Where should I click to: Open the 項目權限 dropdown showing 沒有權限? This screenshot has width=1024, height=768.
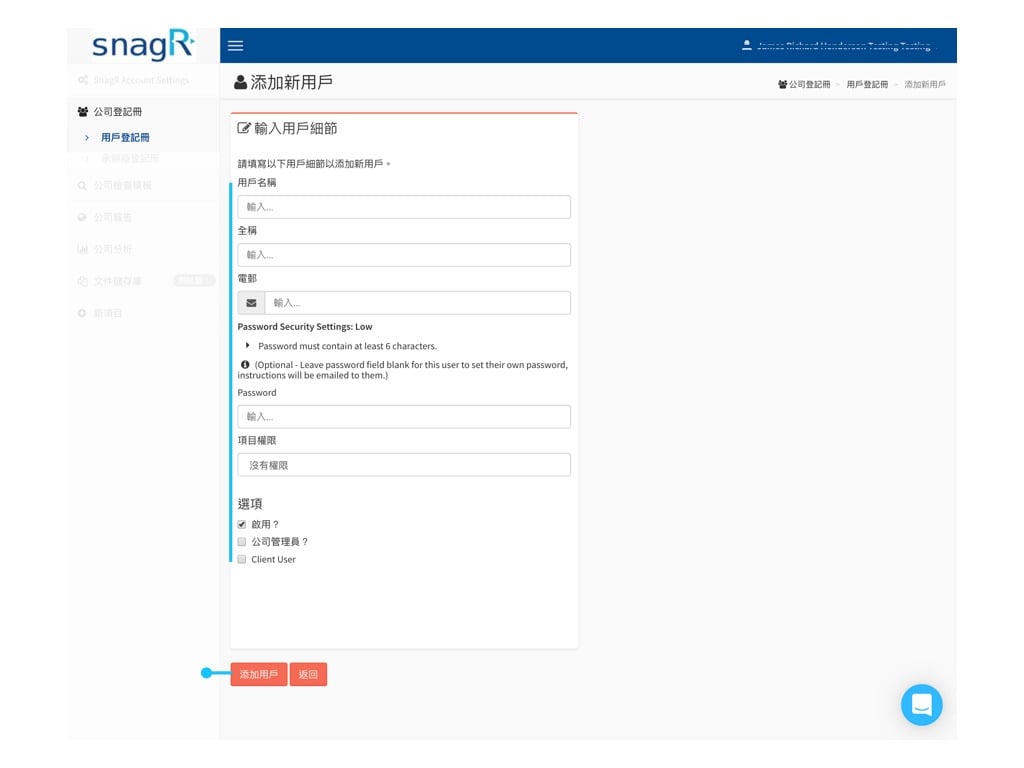pyautogui.click(x=404, y=465)
